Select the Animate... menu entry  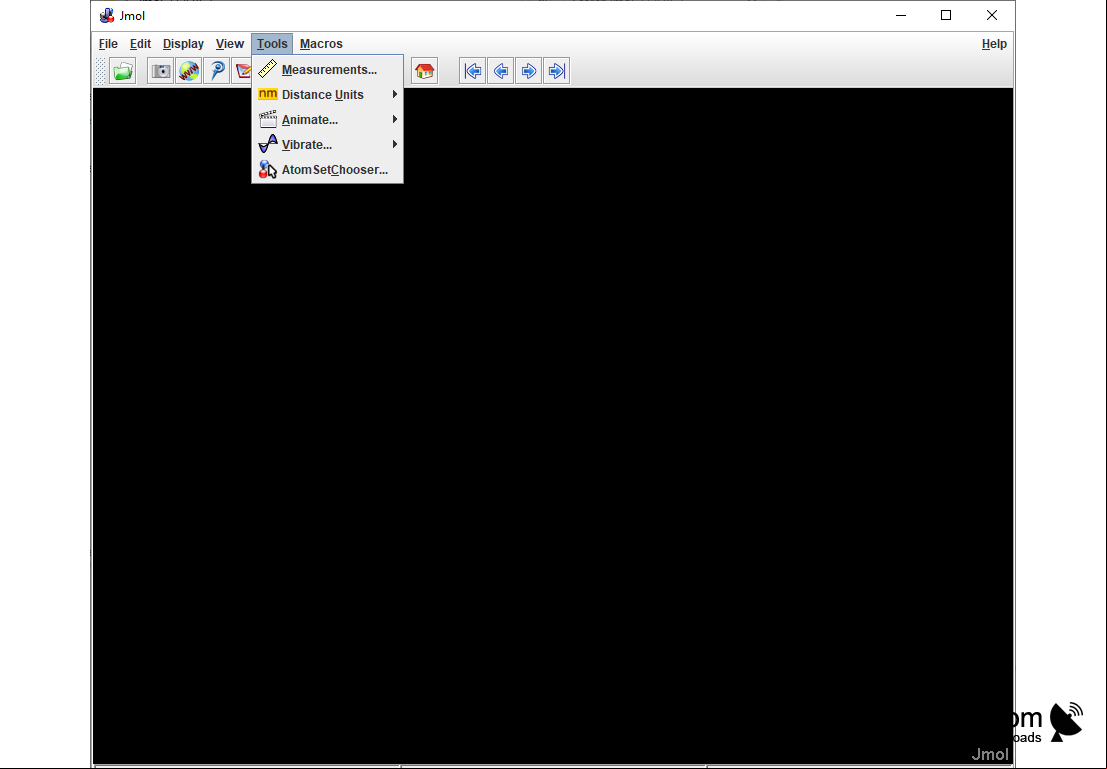point(328,119)
